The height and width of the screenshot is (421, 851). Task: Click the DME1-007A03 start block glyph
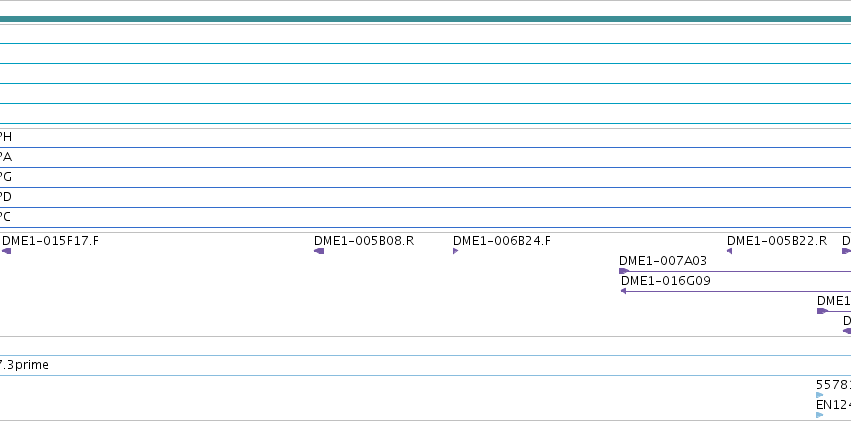[x=624, y=271]
